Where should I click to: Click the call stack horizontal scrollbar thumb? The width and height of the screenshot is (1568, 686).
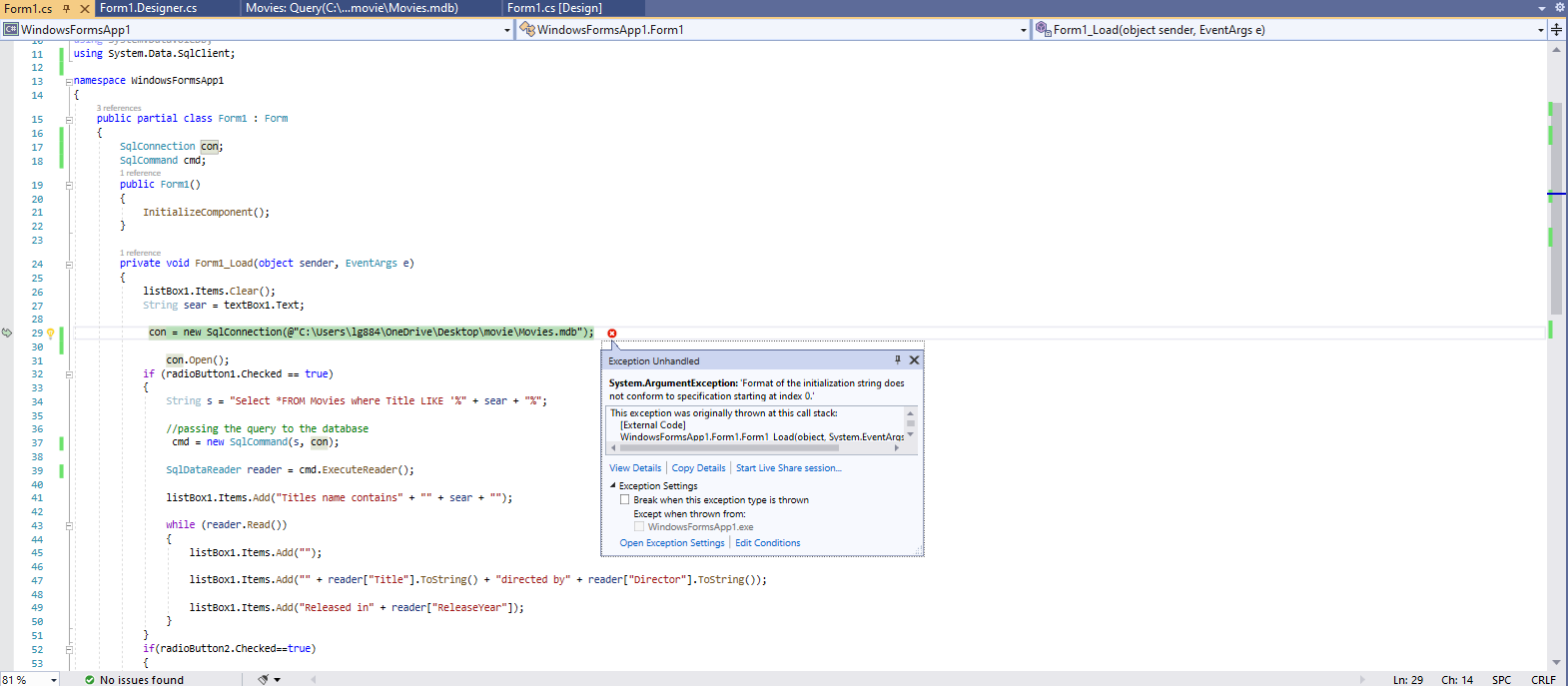tap(728, 448)
